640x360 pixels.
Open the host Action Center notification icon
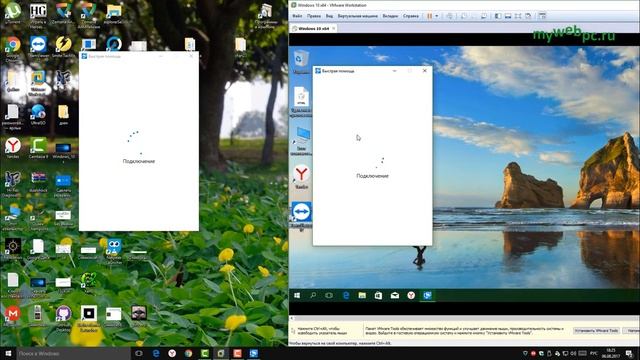[629, 353]
